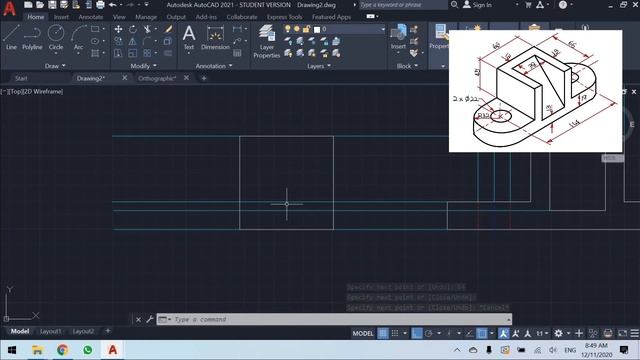This screenshot has width=640, height=360.
Task: Switch to the Layout1 tab
Action: coord(51,331)
